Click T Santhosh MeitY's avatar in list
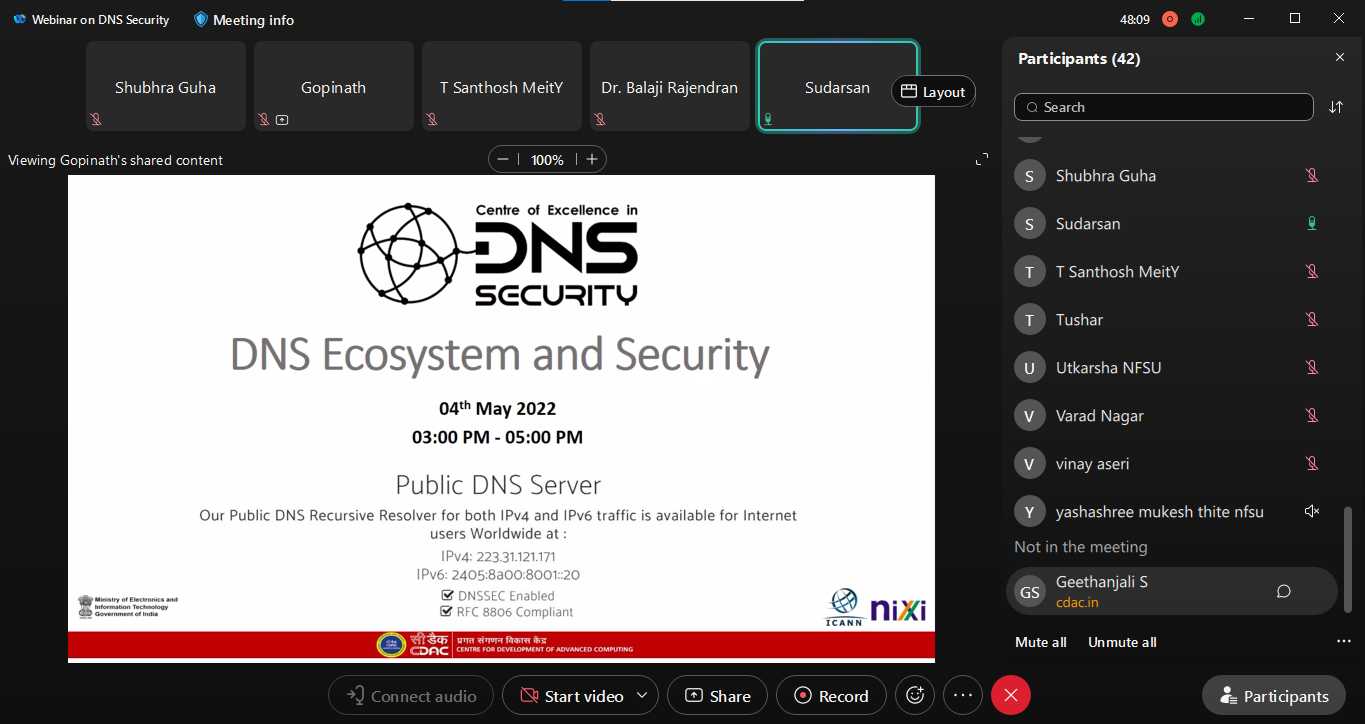The height and width of the screenshot is (724, 1365). (1030, 272)
